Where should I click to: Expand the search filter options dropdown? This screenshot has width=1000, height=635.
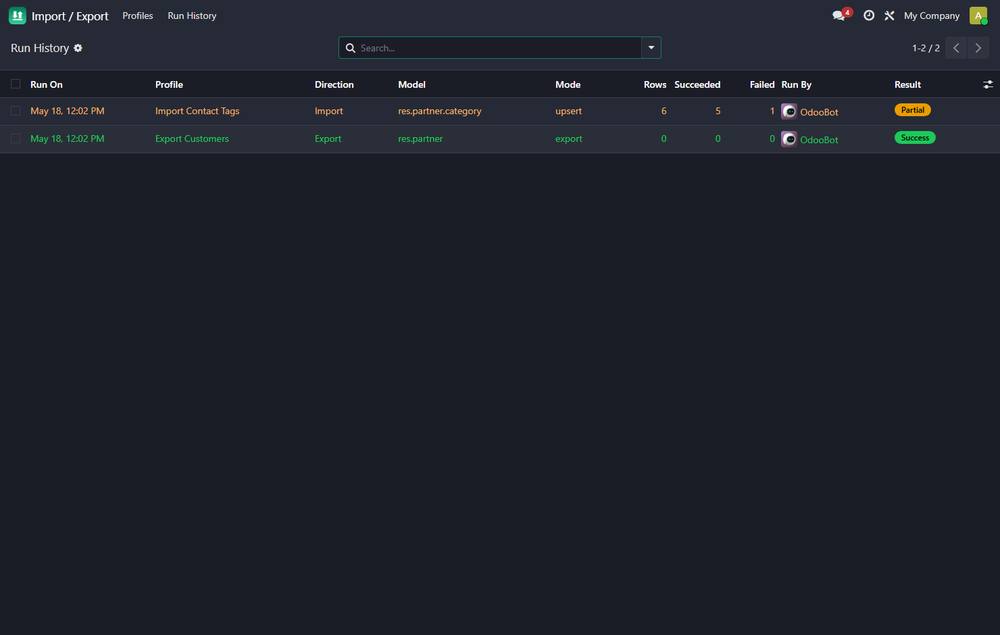click(651, 48)
